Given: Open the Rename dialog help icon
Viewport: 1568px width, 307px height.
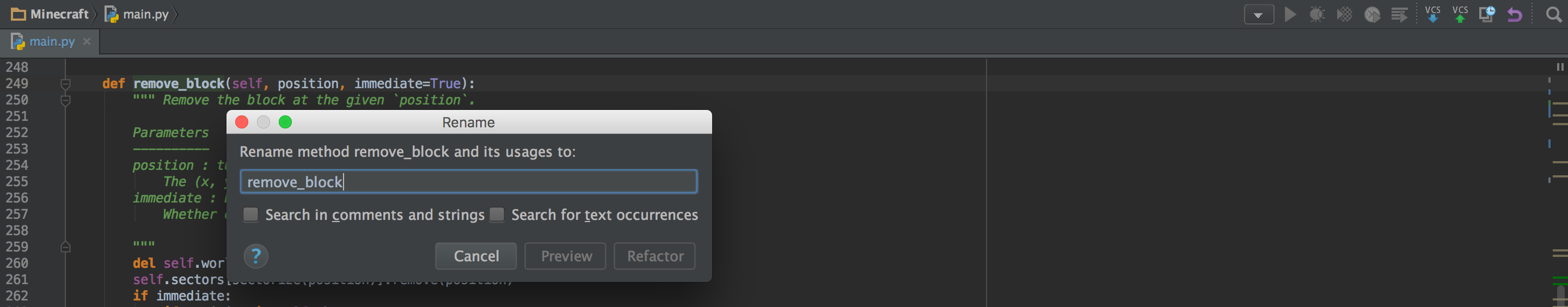Looking at the screenshot, I should (256, 256).
